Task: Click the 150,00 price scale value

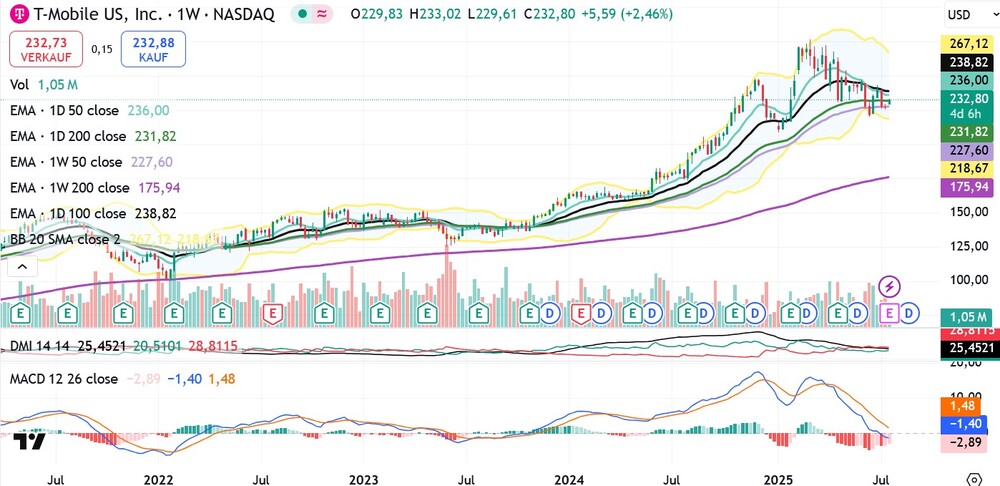Action: coord(969,212)
